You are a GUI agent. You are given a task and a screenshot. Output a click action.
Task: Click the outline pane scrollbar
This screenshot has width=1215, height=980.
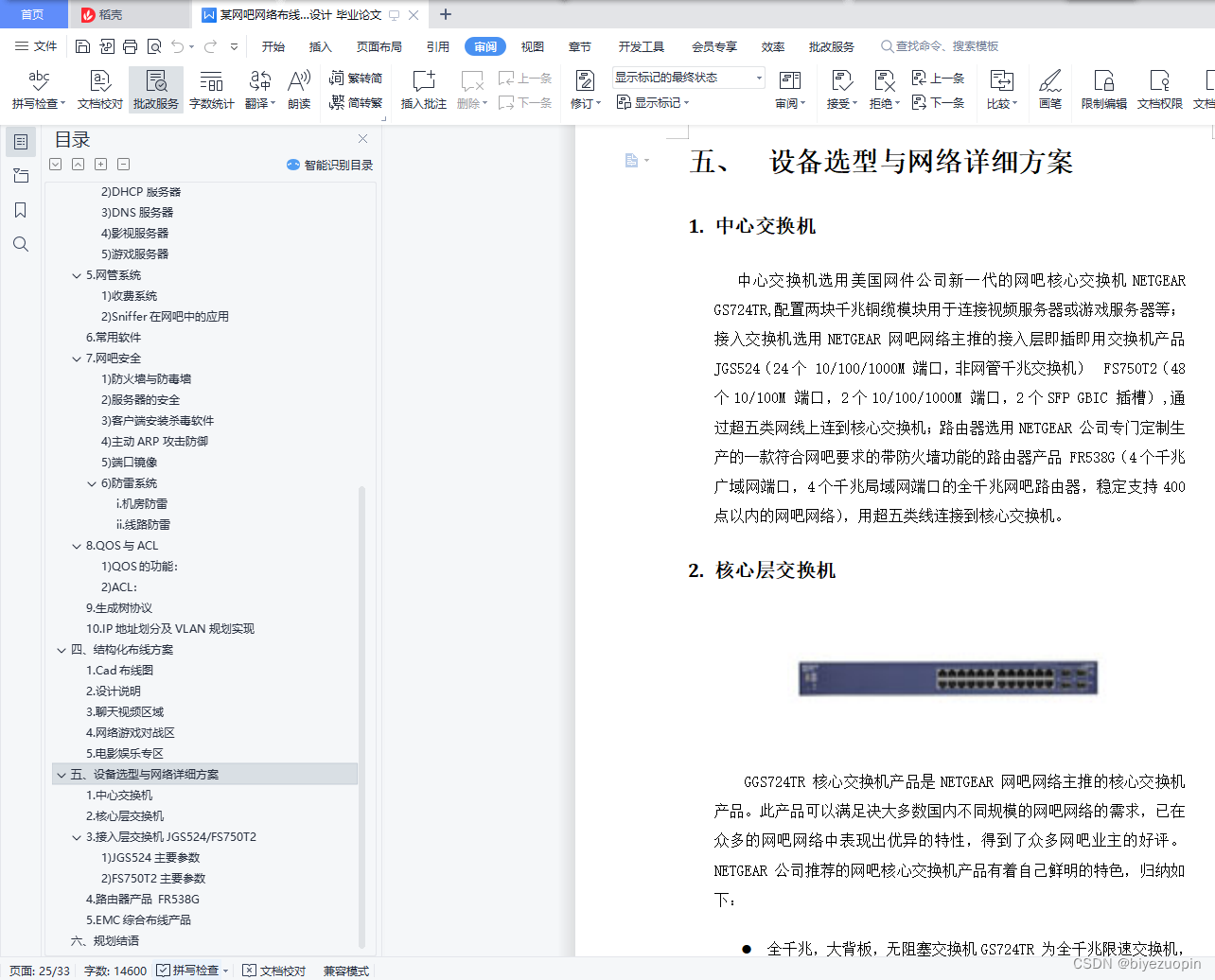[x=362, y=716]
